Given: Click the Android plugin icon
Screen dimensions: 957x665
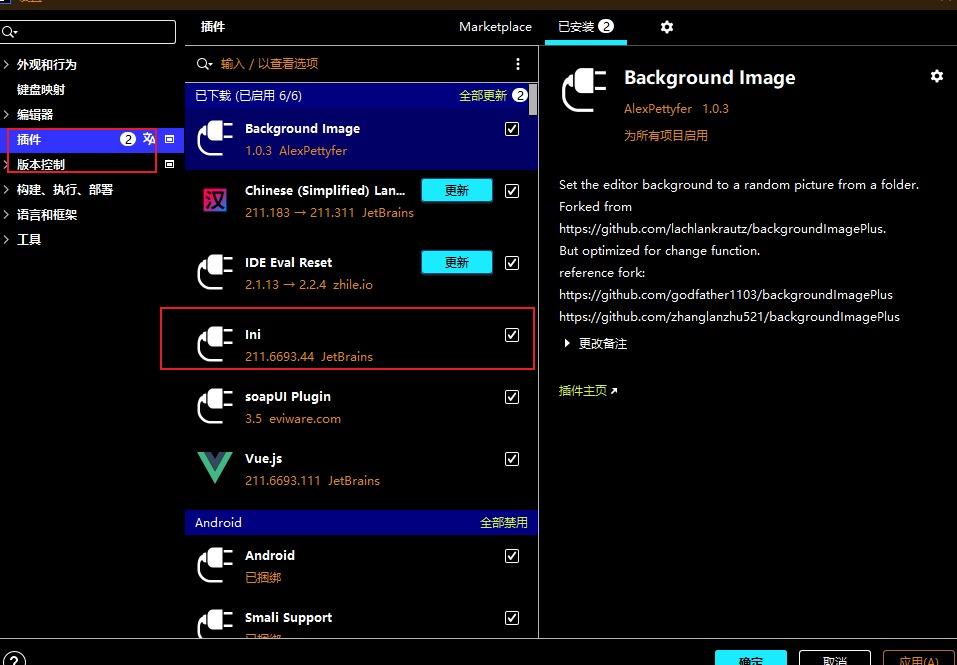Looking at the screenshot, I should click(215, 565).
